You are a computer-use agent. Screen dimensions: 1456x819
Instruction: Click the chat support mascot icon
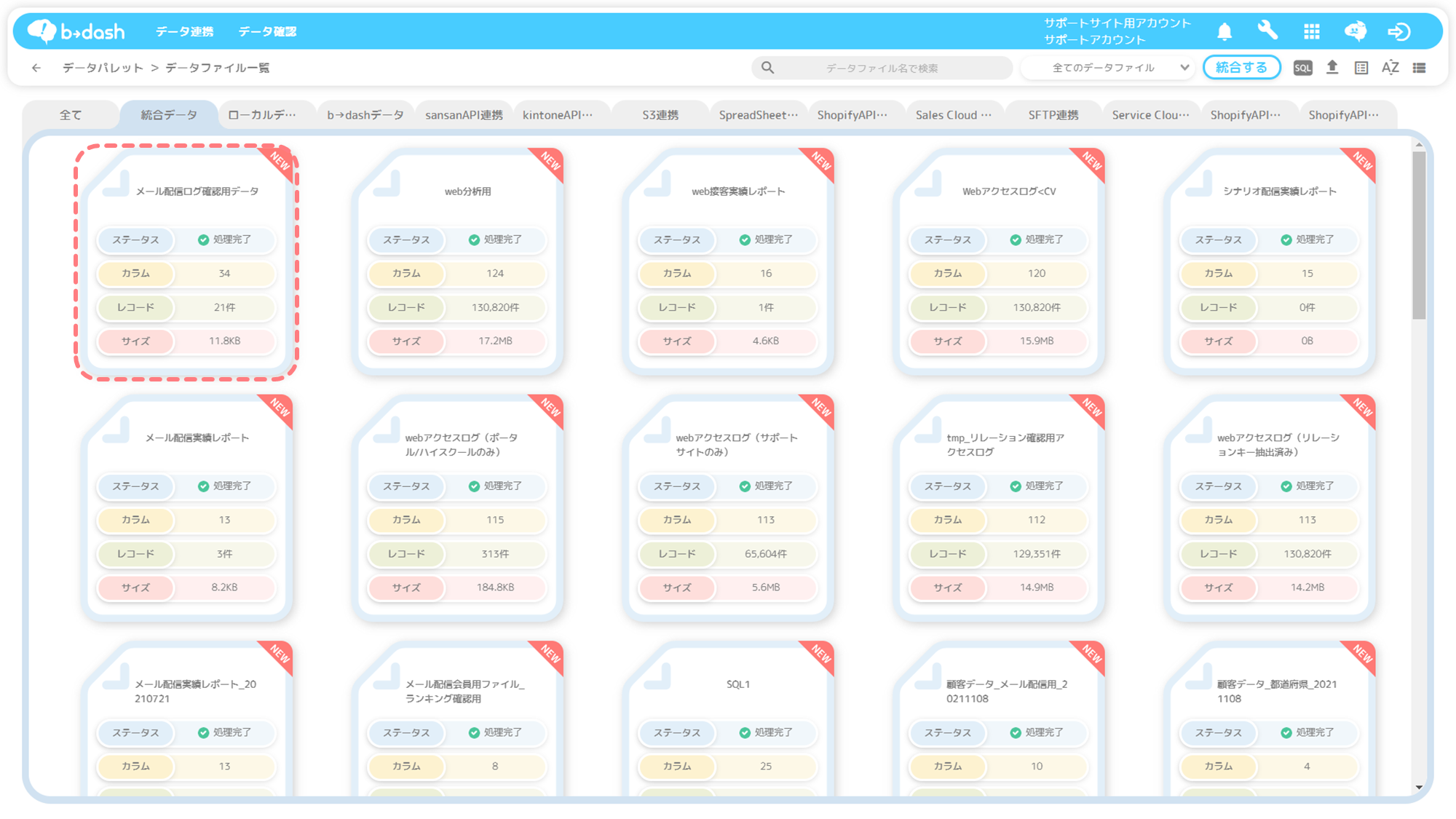(1356, 31)
